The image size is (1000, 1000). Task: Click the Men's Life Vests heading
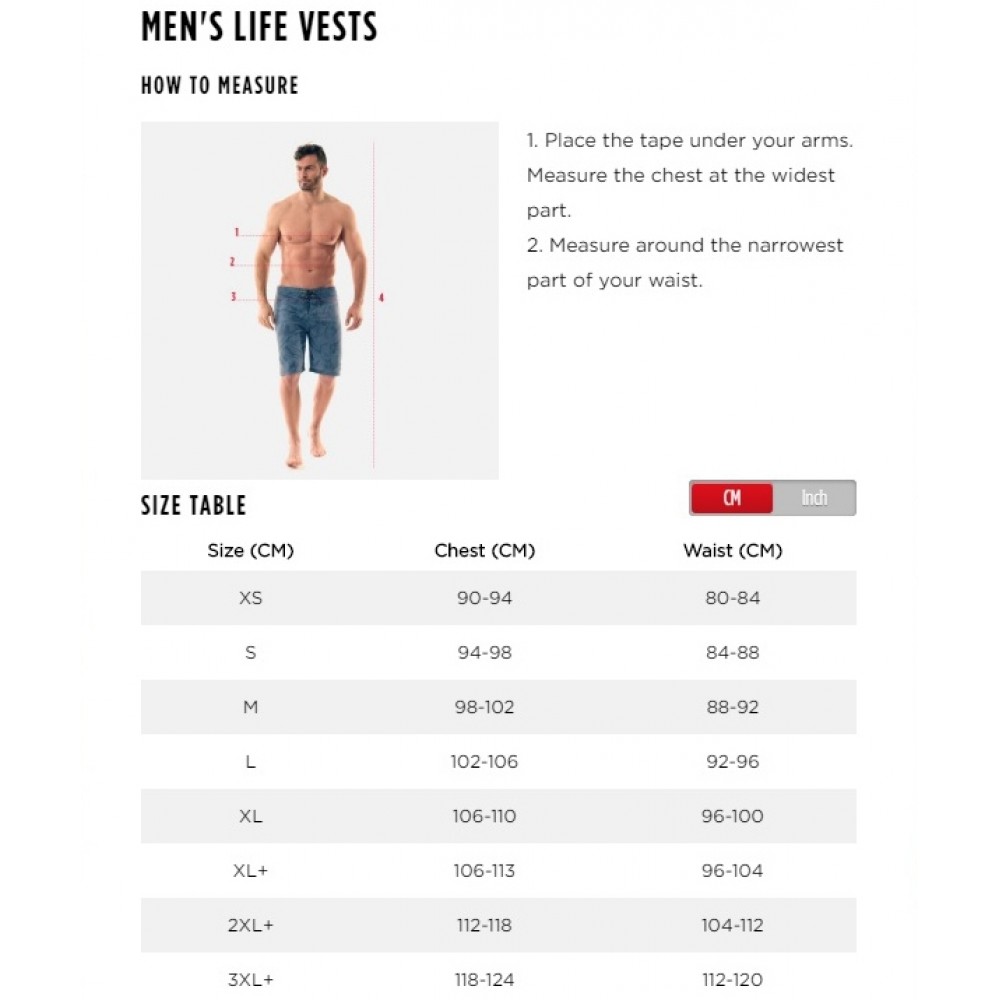click(x=259, y=27)
